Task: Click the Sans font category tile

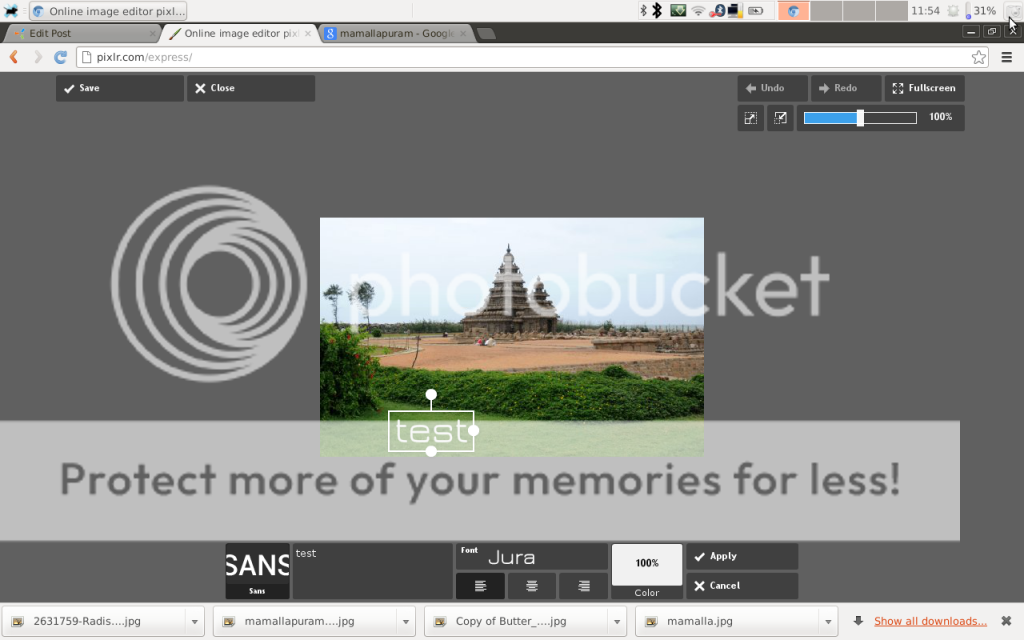Action: coord(257,571)
